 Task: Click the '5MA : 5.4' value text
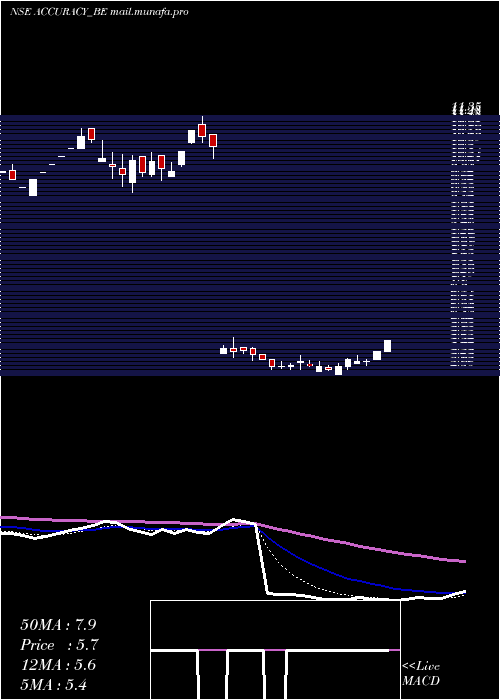pyautogui.click(x=54, y=685)
